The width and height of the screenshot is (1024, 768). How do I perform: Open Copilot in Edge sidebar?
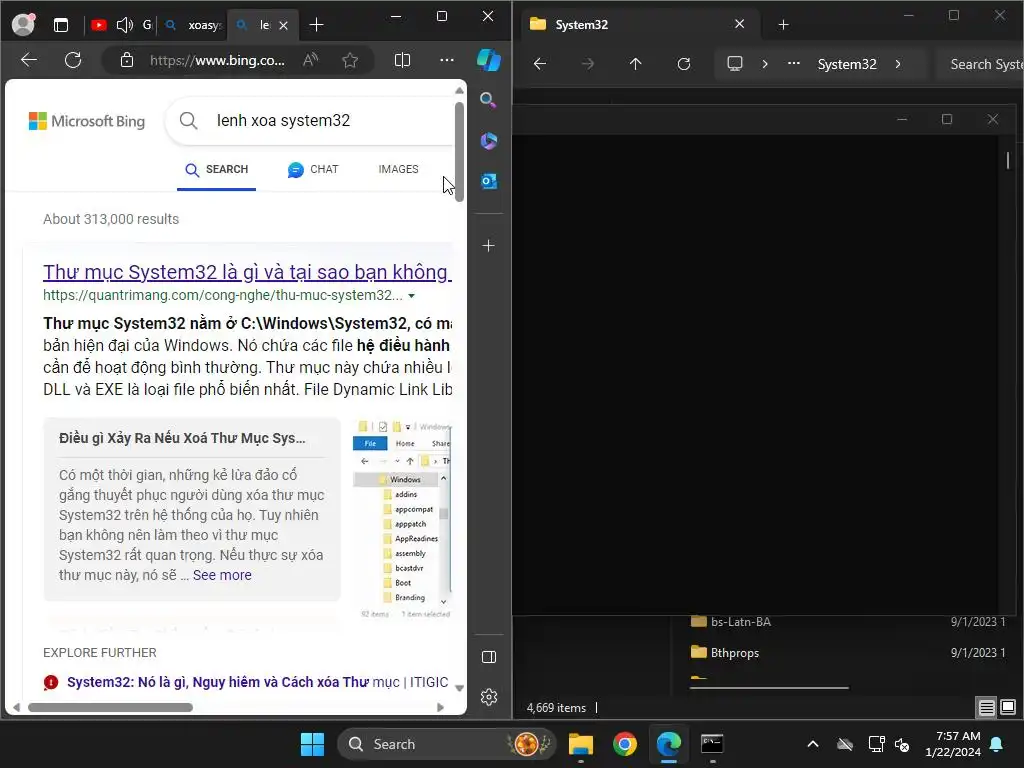(x=488, y=60)
